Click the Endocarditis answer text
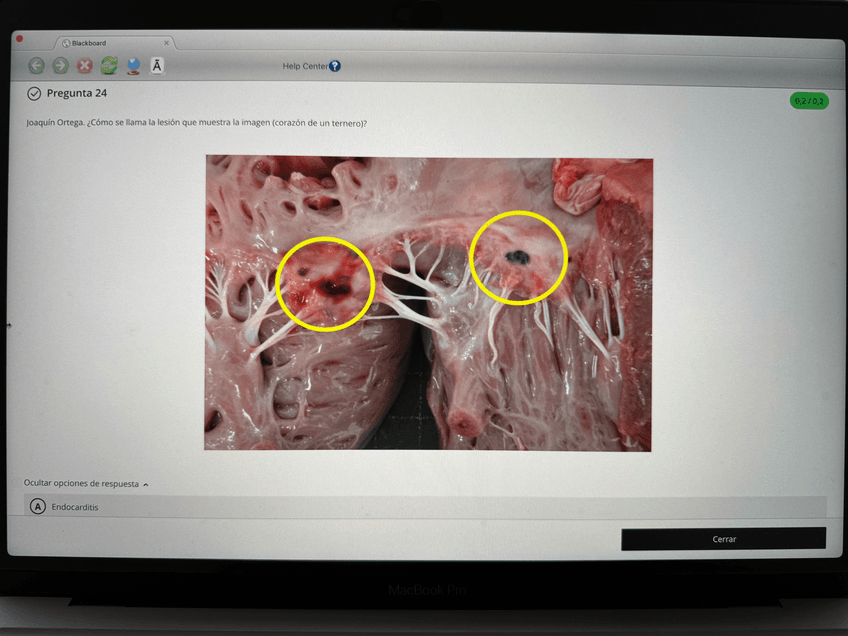848x636 pixels. tap(75, 507)
